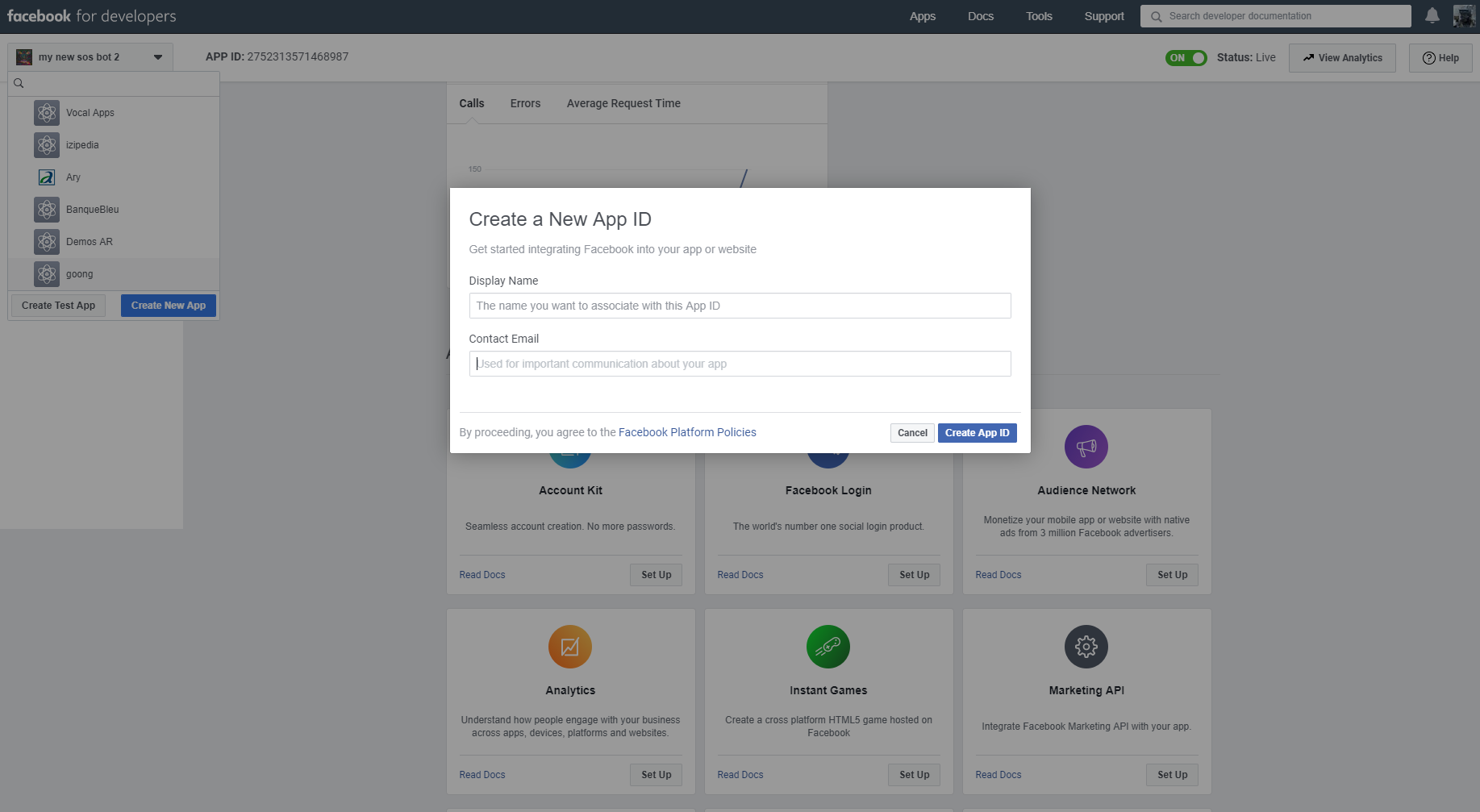The width and height of the screenshot is (1480, 812).
Task: Expand the my new sos bot 2 app dropdown
Action: click(90, 57)
